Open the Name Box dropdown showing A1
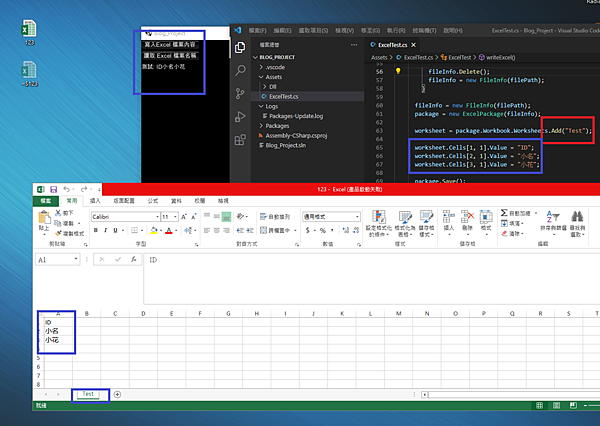Viewport: 600px width, 426px height. 76,259
